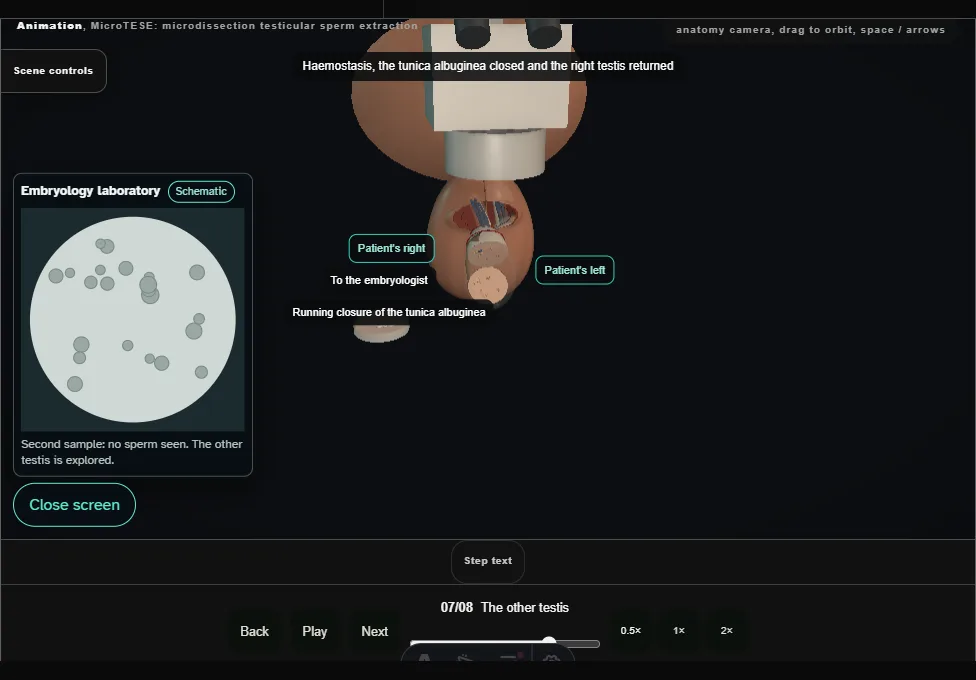
Task: Set playback speed to 0.5×
Action: pos(631,631)
